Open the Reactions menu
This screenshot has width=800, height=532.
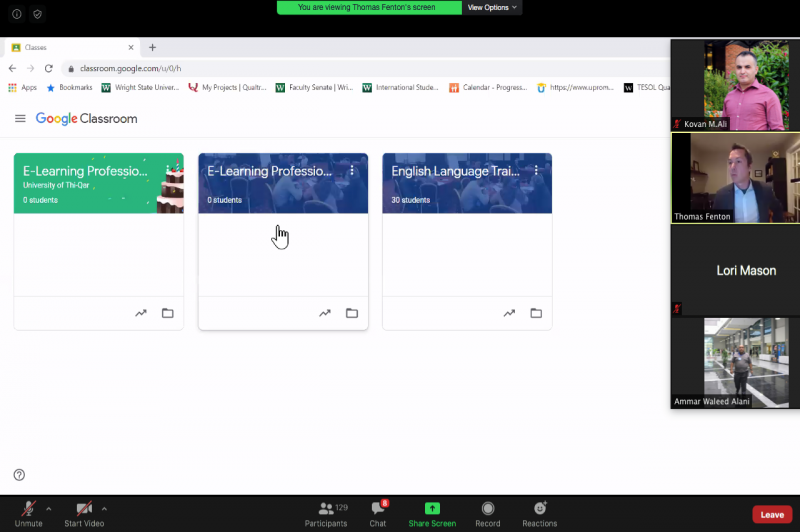(x=540, y=509)
